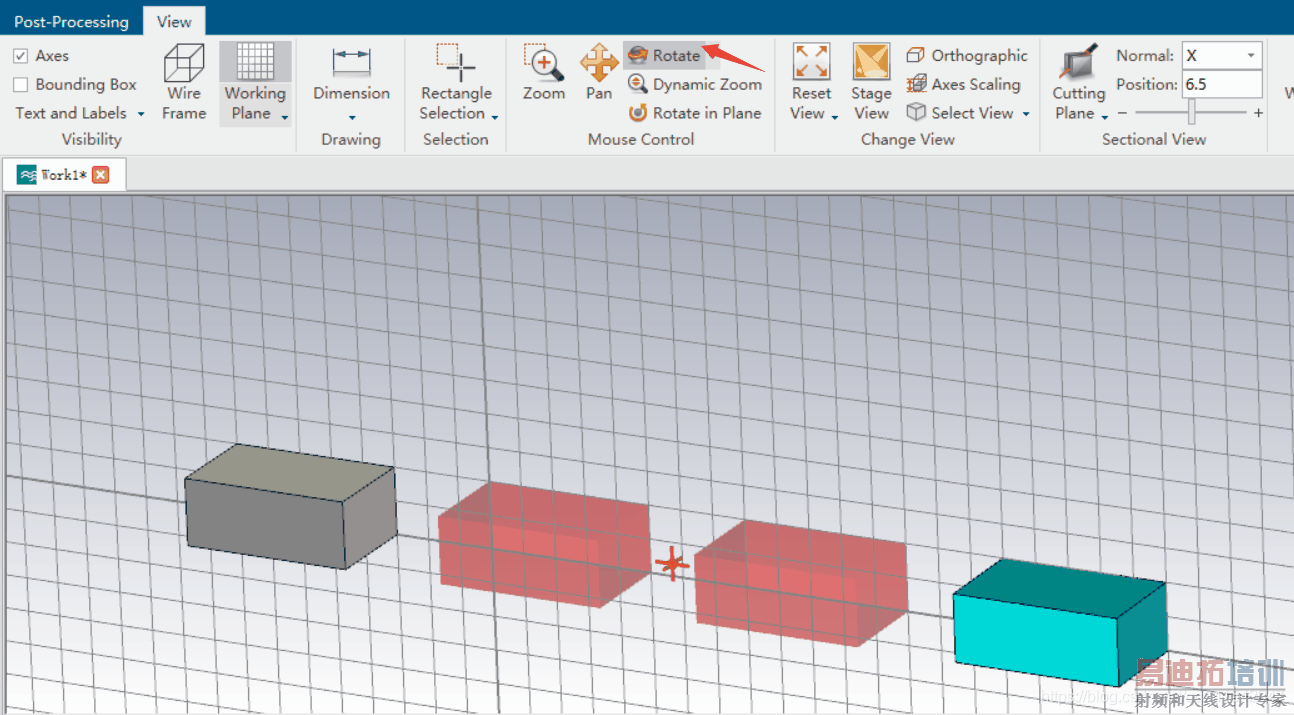Enable the Bounding Box checkbox
This screenshot has height=715, width=1294.
coord(21,85)
